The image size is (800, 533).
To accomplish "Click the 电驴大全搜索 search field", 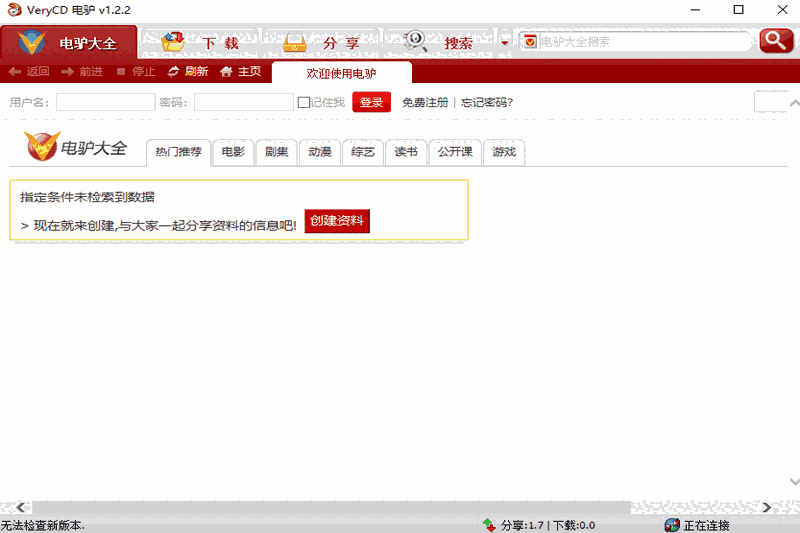I will pos(645,42).
